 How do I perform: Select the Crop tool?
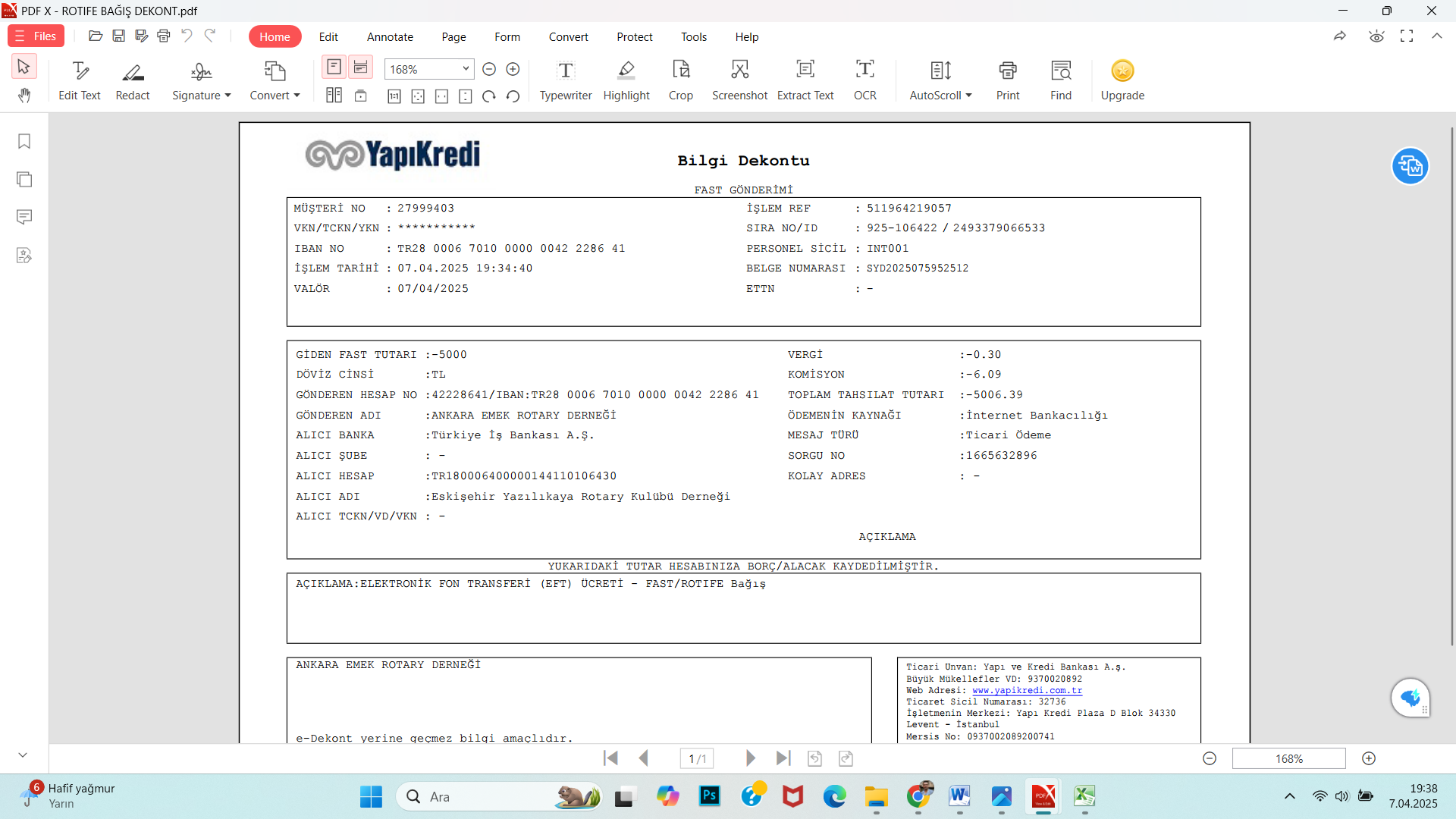[681, 80]
